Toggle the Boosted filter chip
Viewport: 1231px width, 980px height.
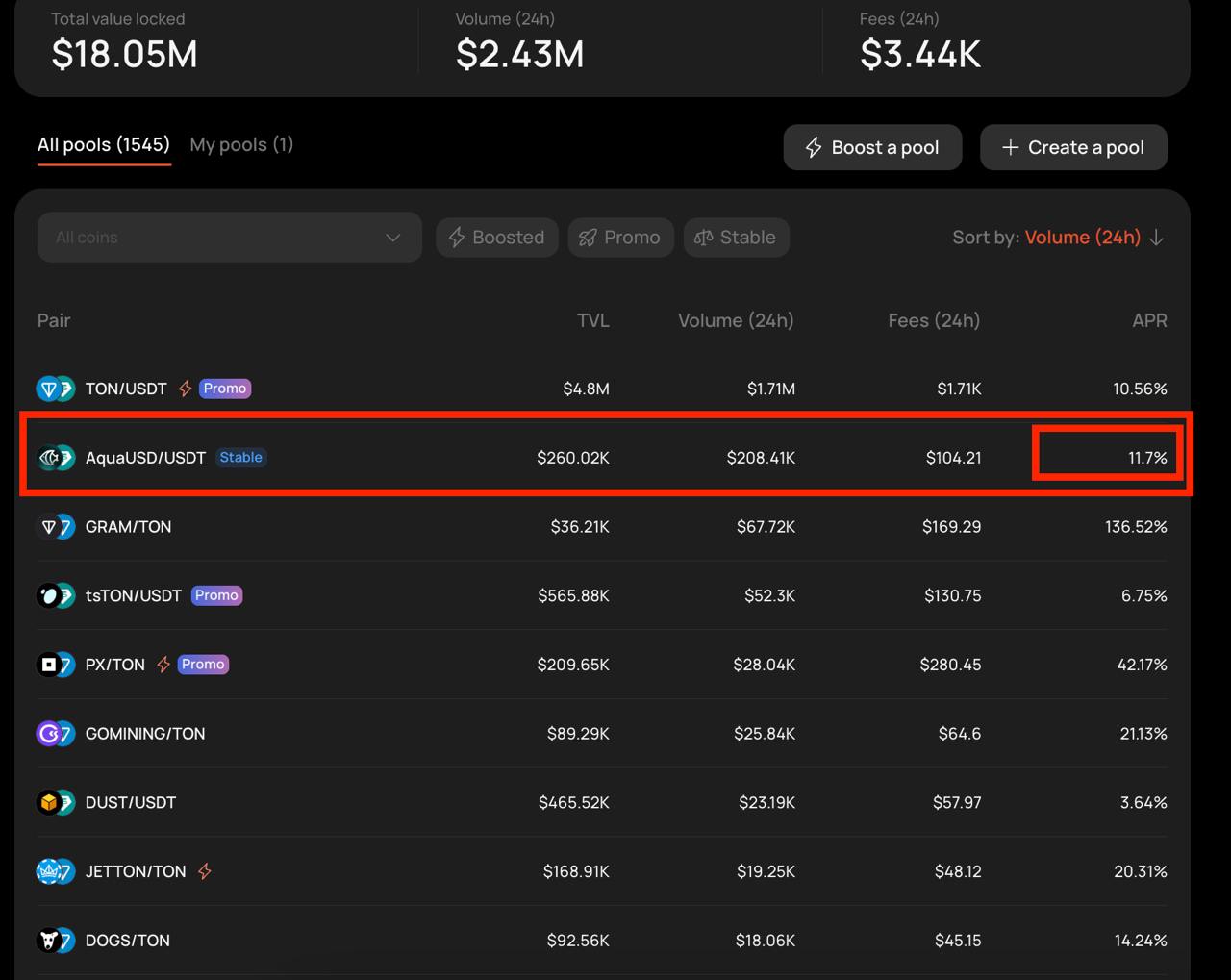497,238
